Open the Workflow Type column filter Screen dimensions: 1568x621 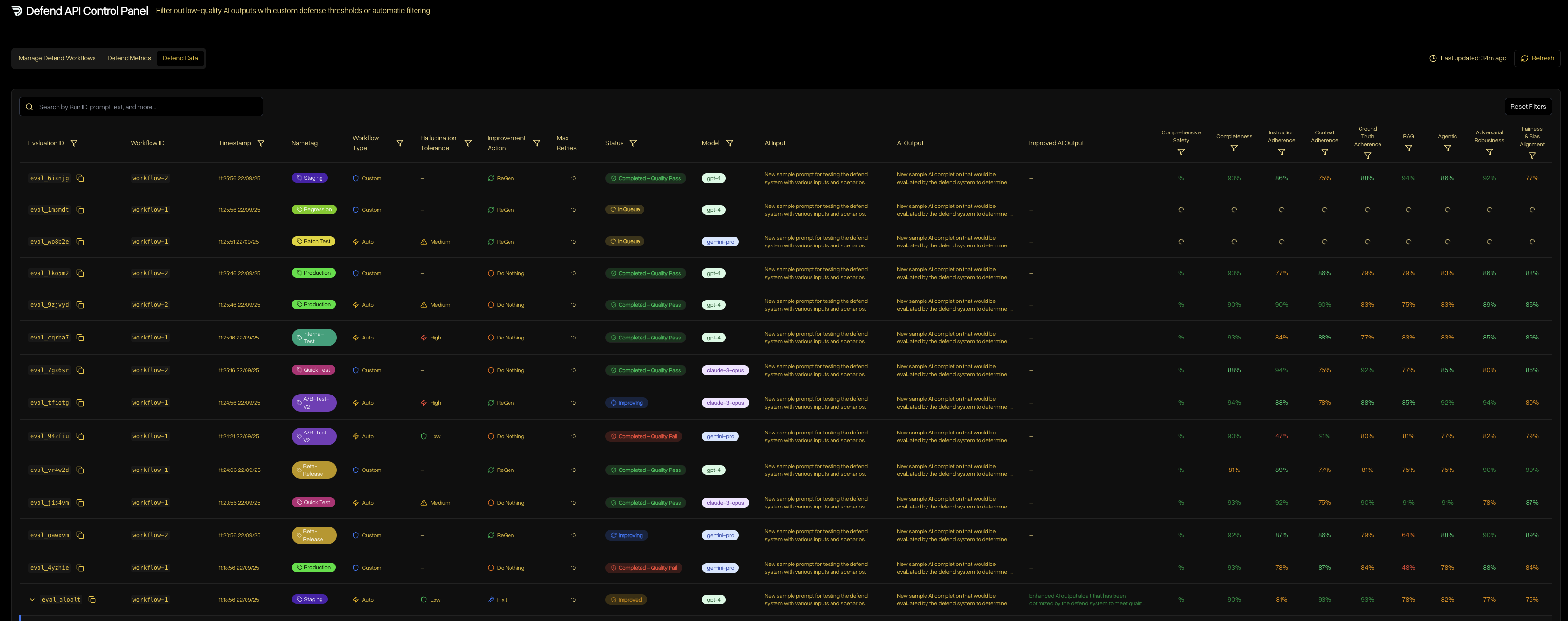(x=400, y=142)
